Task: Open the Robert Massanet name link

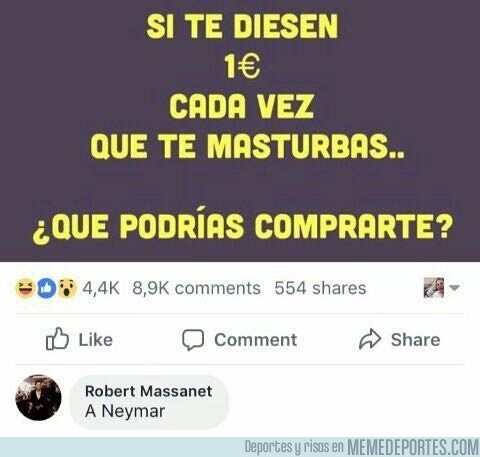Action: pos(149,391)
